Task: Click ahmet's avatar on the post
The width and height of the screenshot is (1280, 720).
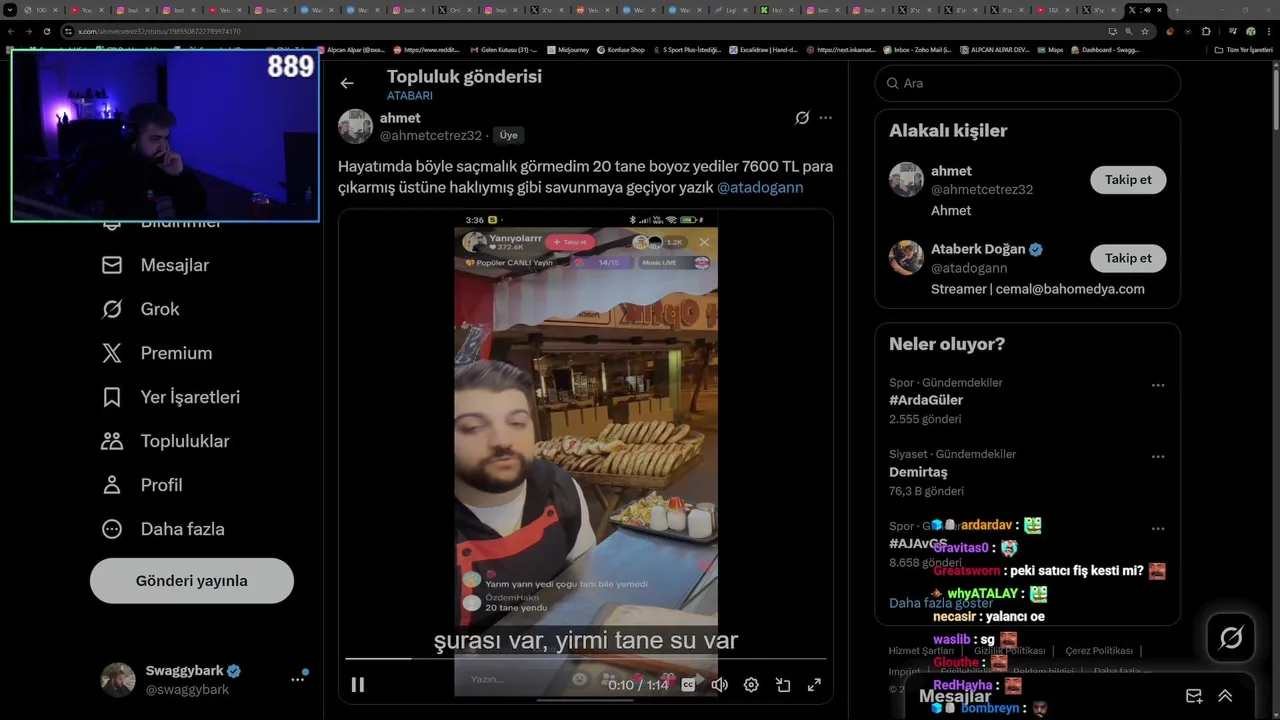Action: coord(355,127)
